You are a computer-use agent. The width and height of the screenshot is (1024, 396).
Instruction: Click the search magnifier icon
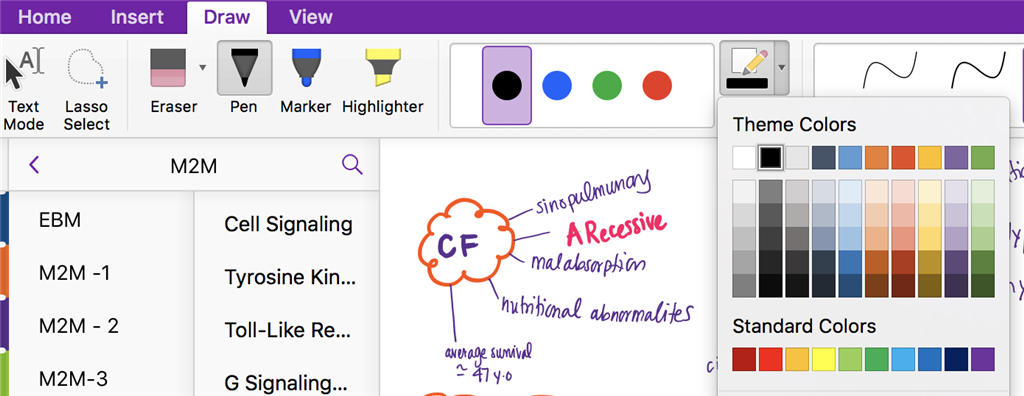coord(352,165)
